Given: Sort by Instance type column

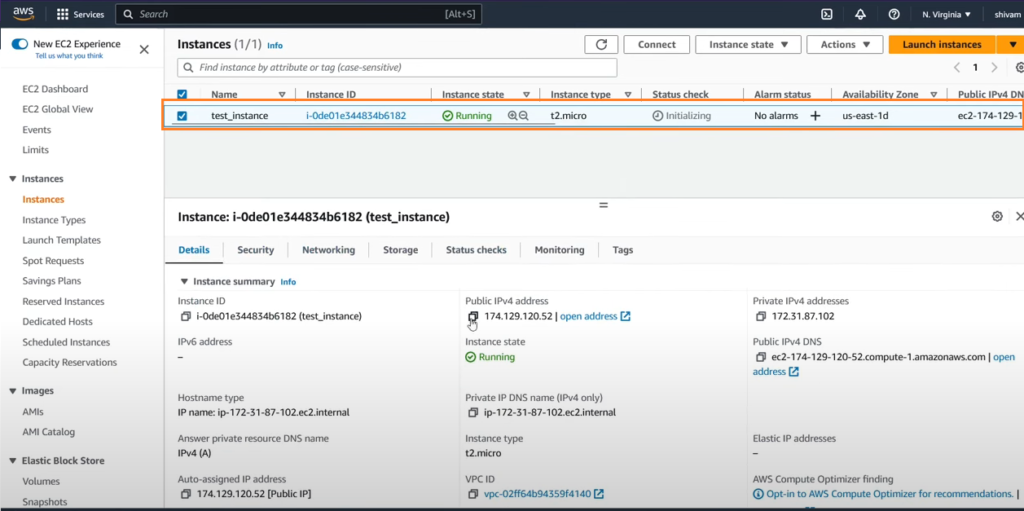Looking at the screenshot, I should pyautogui.click(x=628, y=95).
